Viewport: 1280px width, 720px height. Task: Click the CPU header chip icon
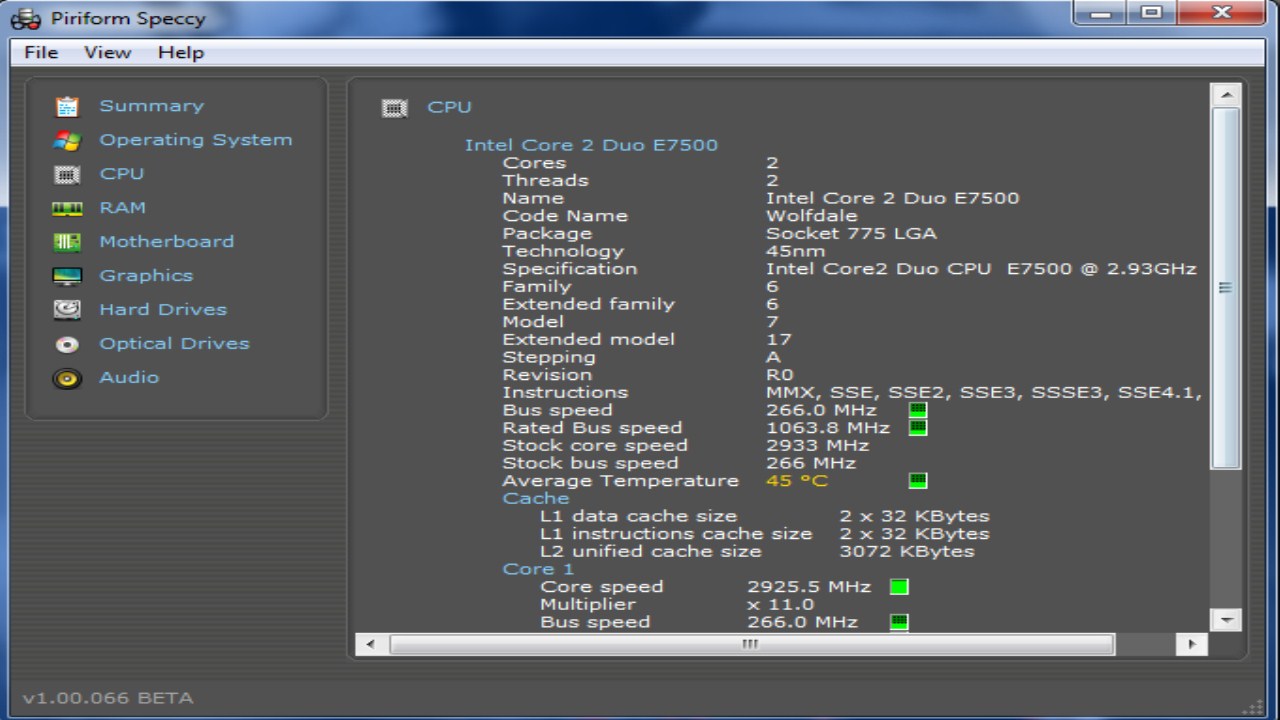click(395, 108)
